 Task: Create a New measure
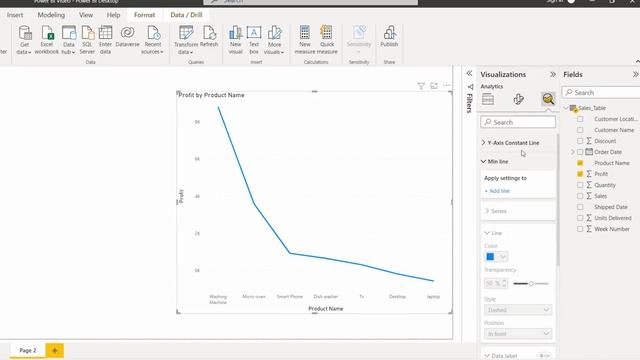(x=305, y=40)
